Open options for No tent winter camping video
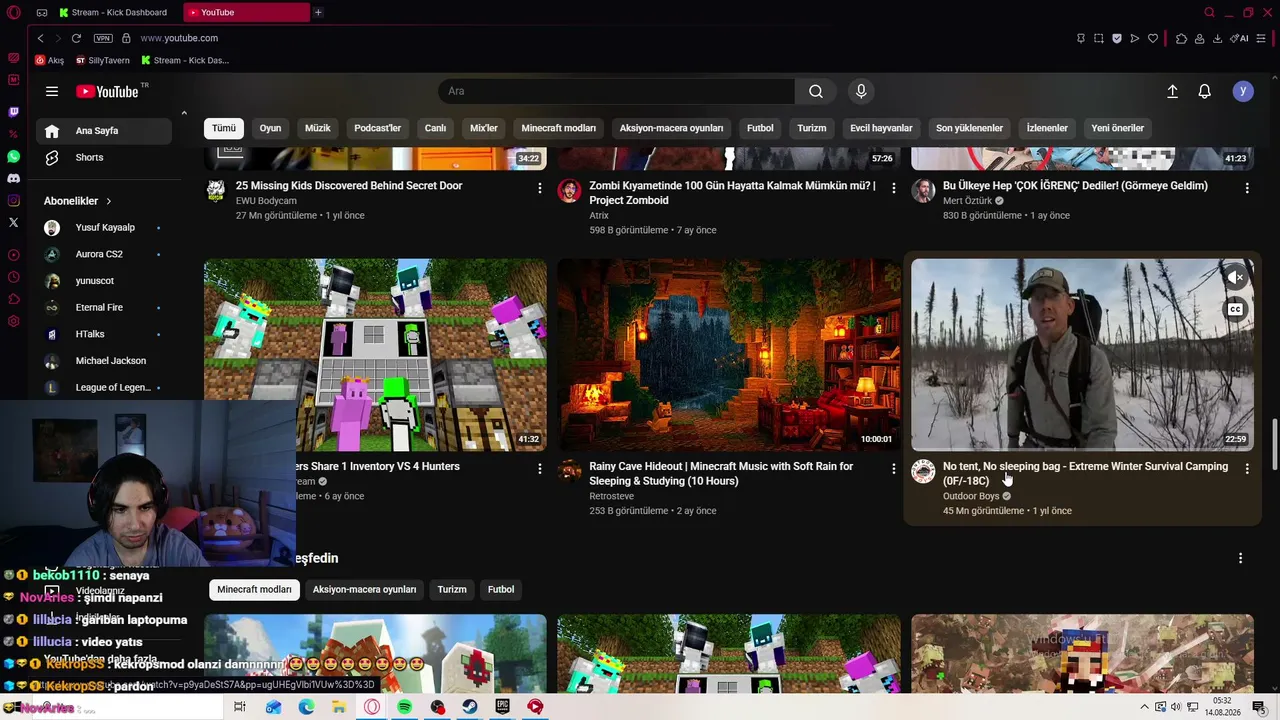Screen dimensions: 1280x720 point(1247,468)
